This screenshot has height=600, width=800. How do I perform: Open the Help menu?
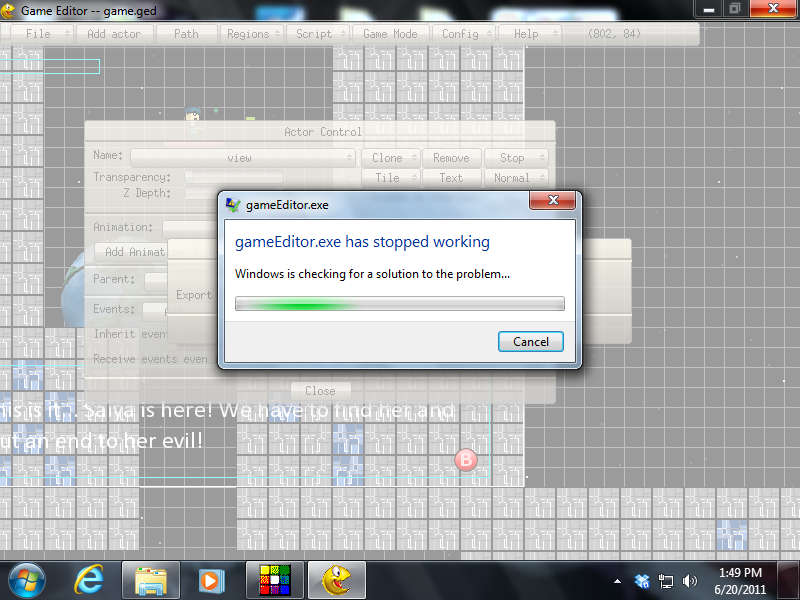[530, 34]
